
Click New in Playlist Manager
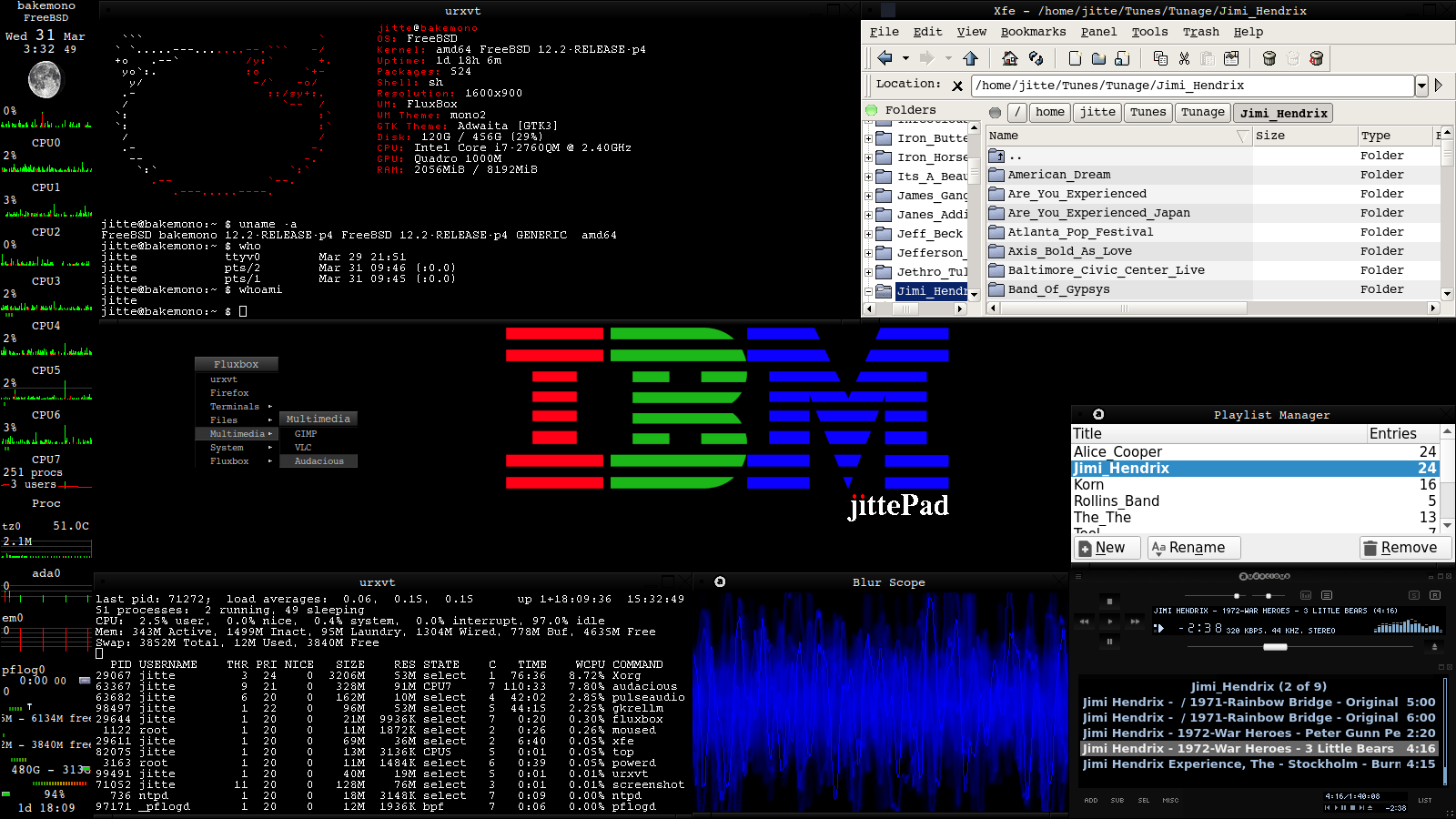[x=1107, y=548]
